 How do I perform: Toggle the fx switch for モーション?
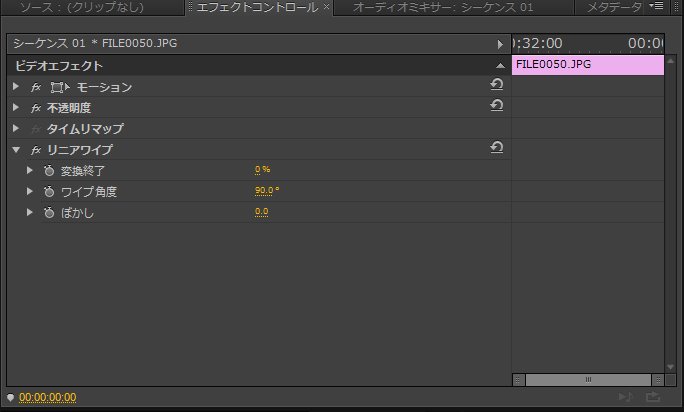point(36,87)
